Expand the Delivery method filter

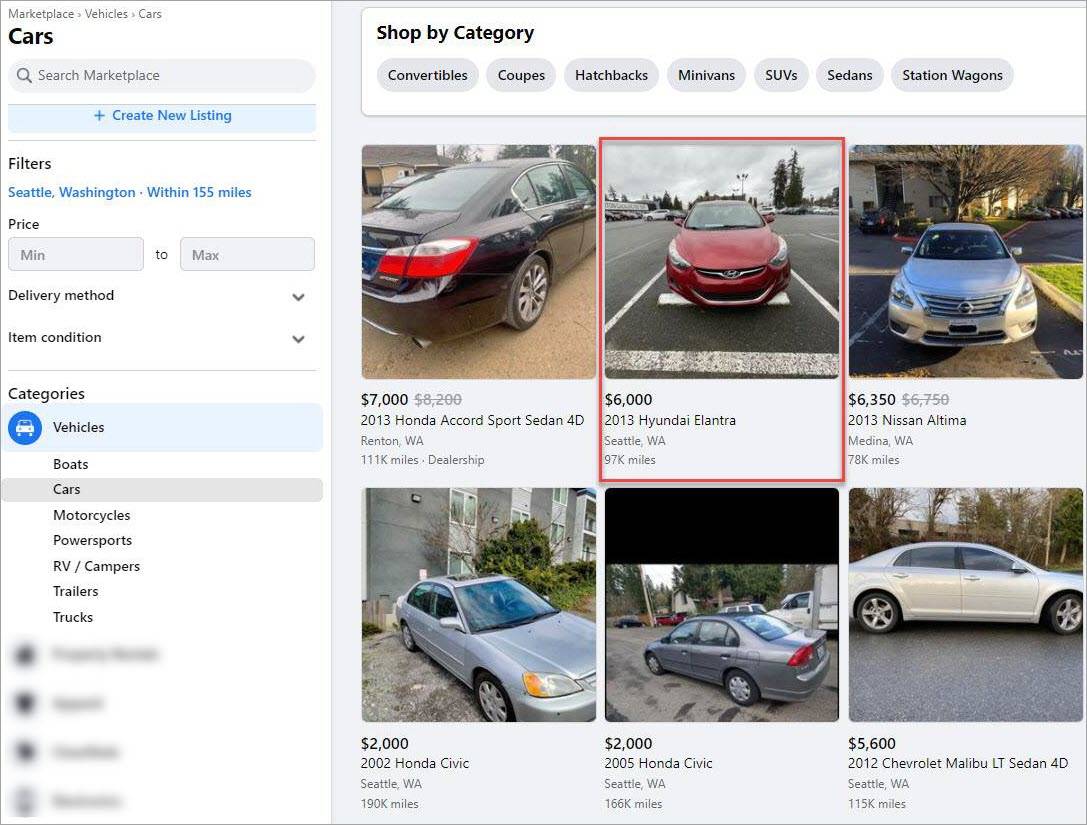click(x=157, y=296)
